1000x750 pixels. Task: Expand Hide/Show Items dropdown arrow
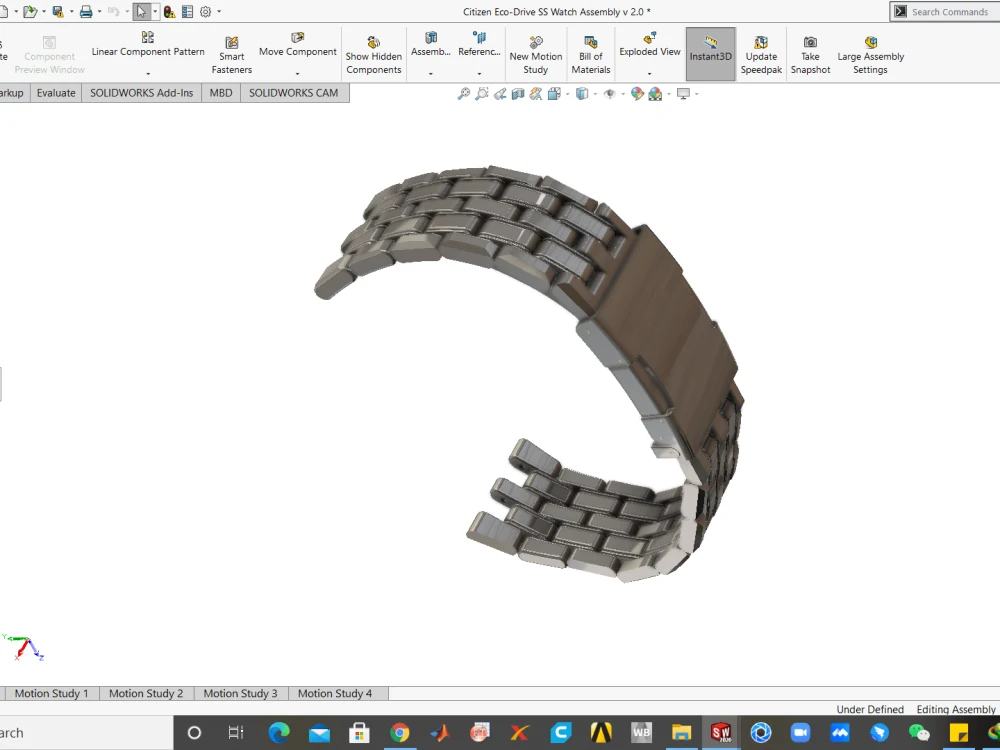pos(622,94)
